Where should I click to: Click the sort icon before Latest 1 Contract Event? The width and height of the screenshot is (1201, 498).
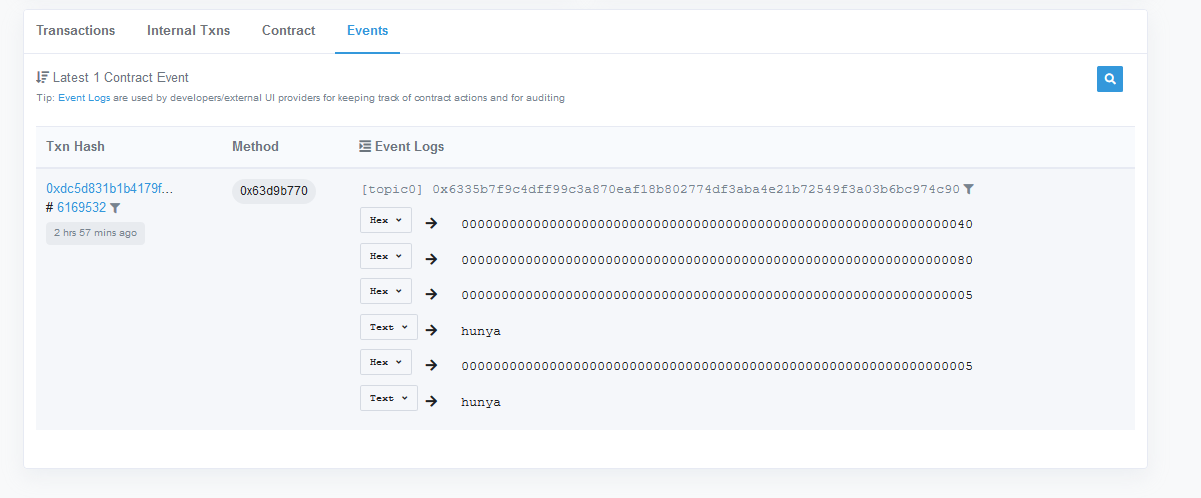click(x=42, y=77)
